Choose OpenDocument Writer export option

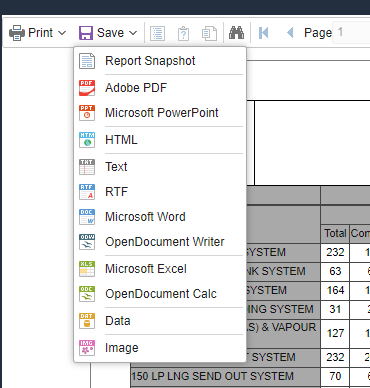(160, 242)
